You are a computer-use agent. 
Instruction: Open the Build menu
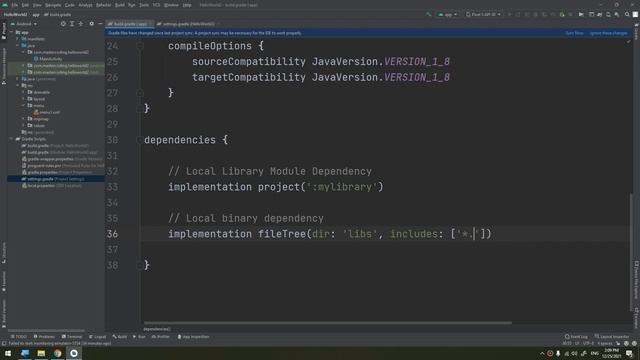[120, 5]
